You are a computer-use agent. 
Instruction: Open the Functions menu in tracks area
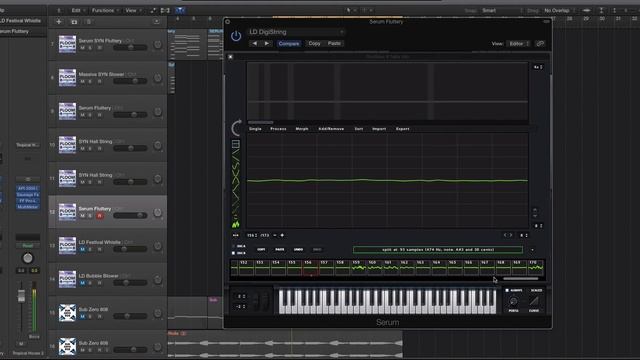tap(105, 10)
